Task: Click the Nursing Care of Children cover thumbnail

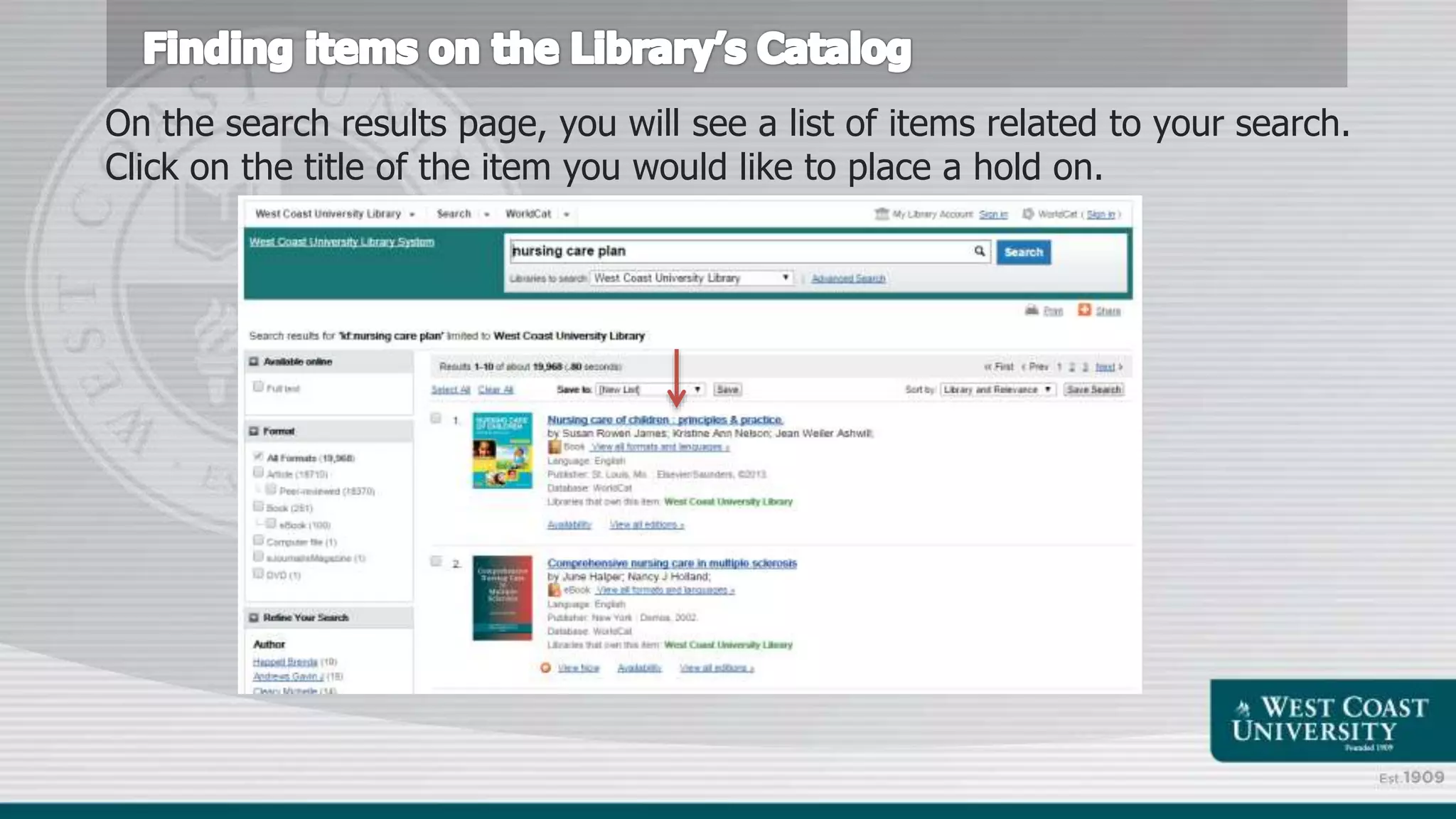Action: 502,451
